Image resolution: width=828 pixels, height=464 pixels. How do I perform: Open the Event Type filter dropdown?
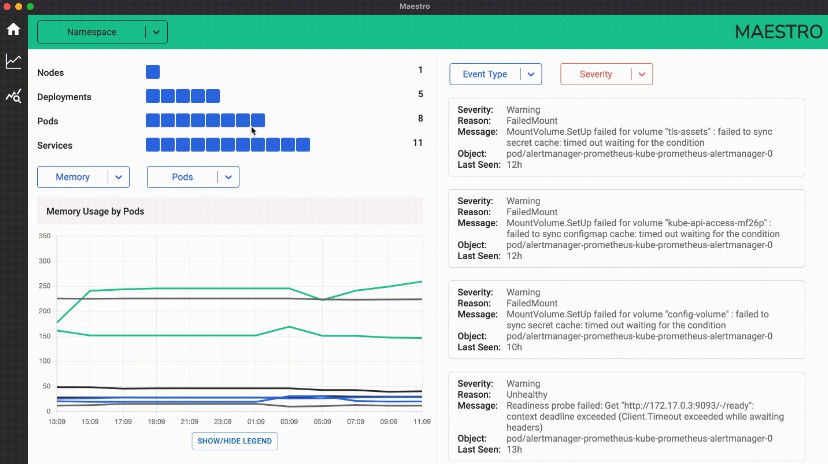coord(495,74)
